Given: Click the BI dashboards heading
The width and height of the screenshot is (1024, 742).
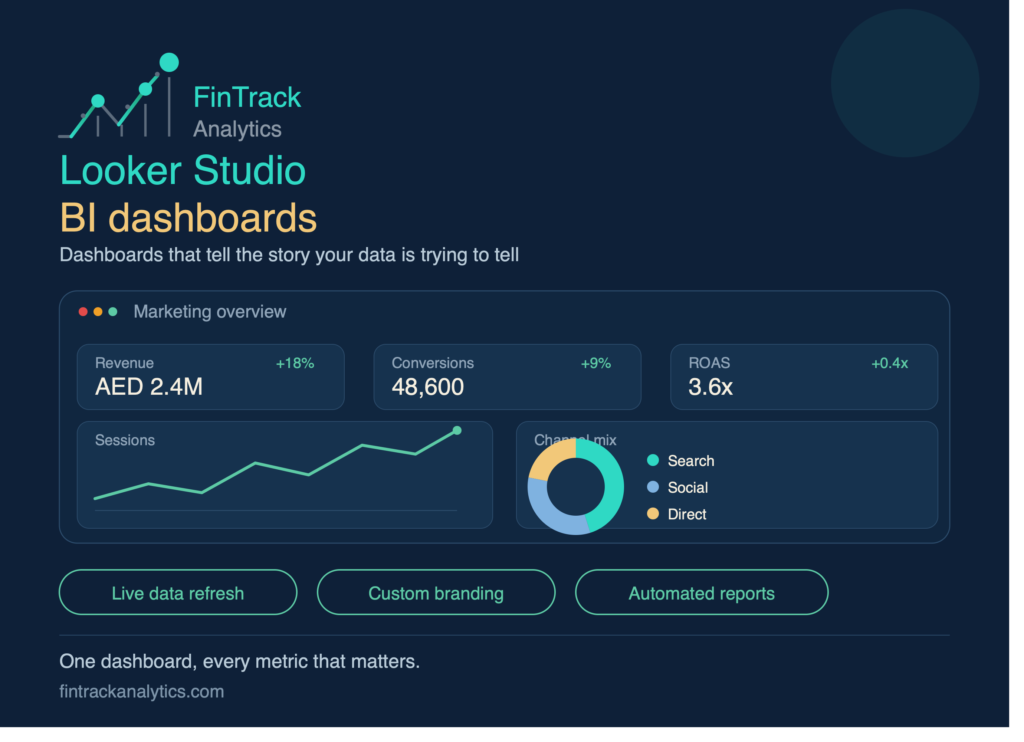Looking at the screenshot, I should (x=188, y=218).
